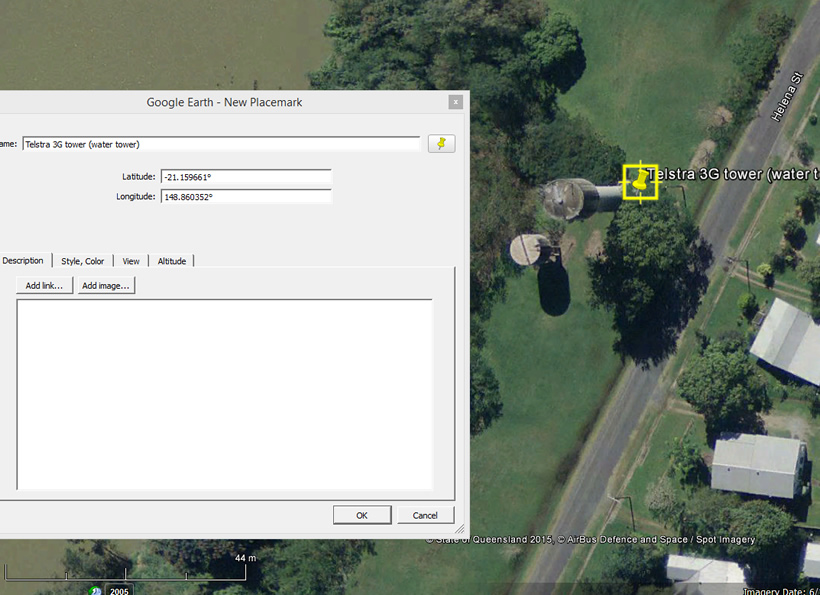Click into the Latitude field
The image size is (820, 595).
[246, 177]
